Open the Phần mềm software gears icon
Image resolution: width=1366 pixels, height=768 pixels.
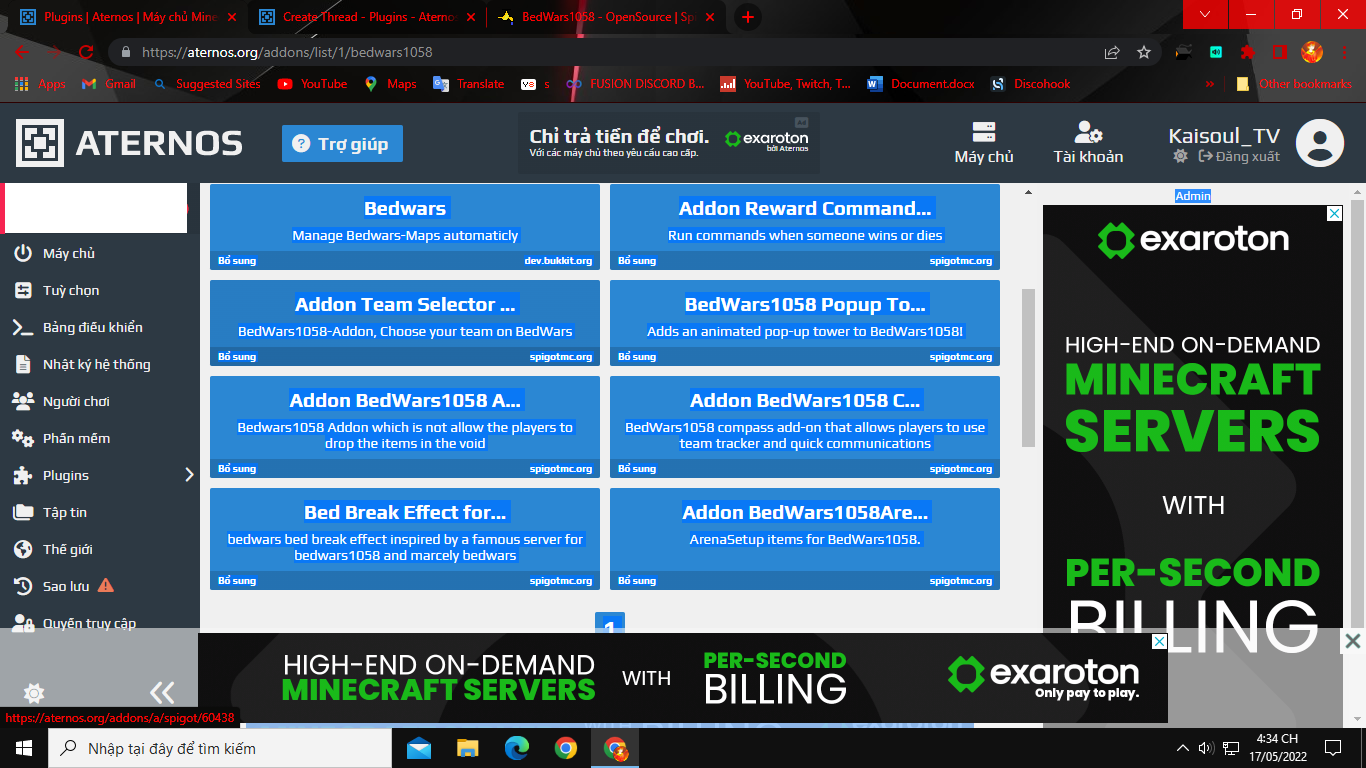(23, 438)
